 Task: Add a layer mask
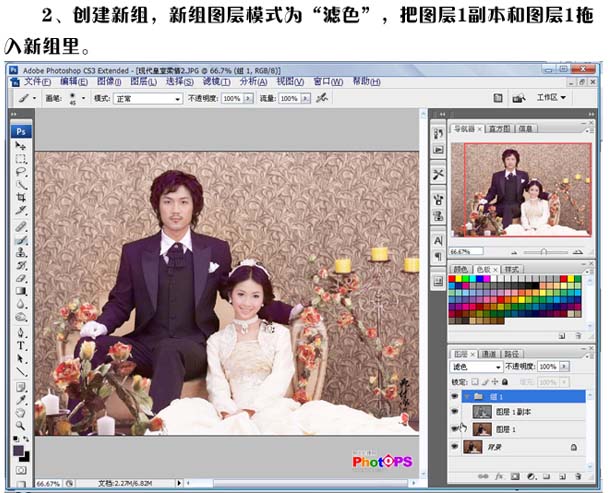pos(515,476)
